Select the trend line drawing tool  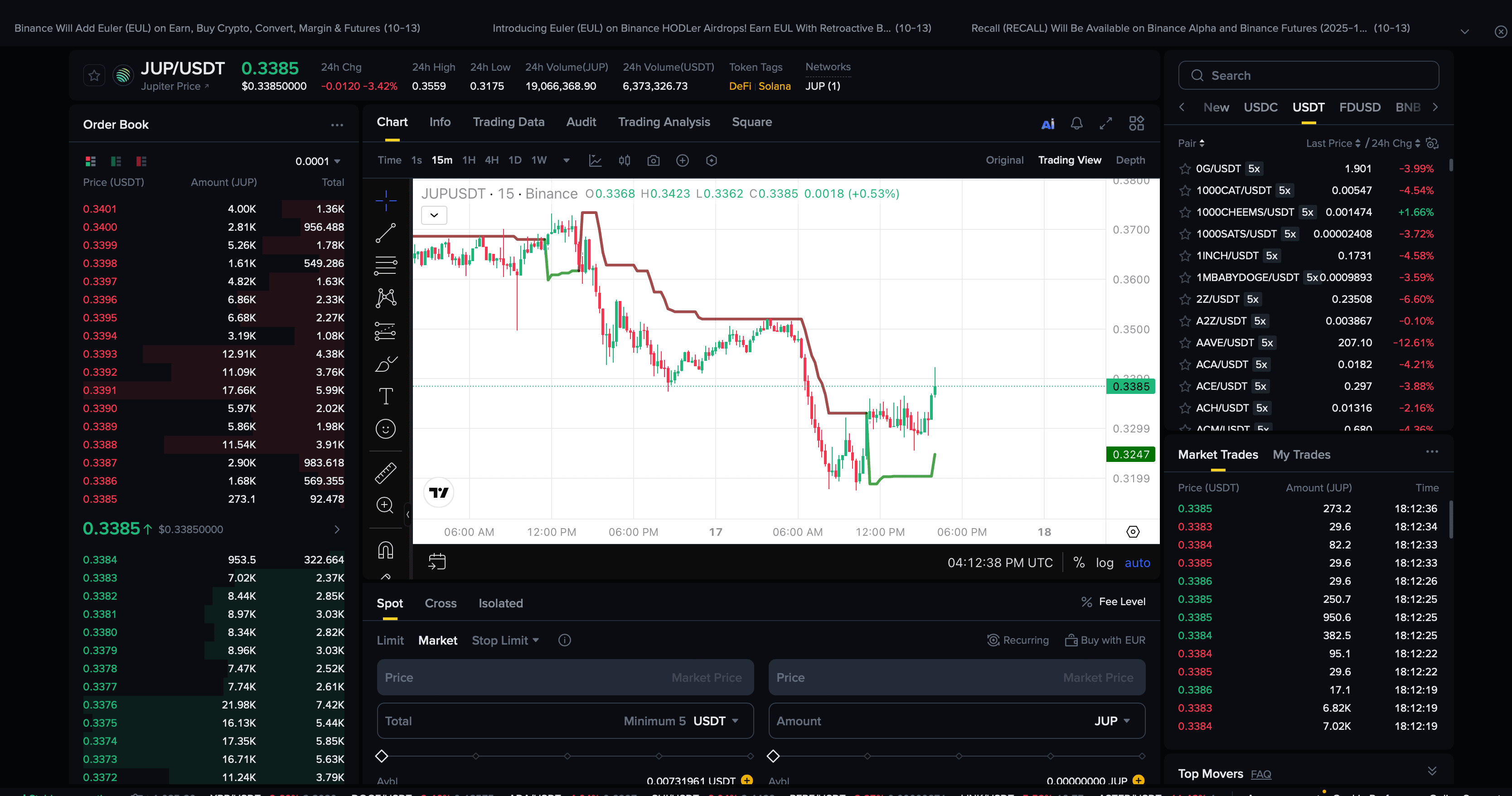[386, 233]
